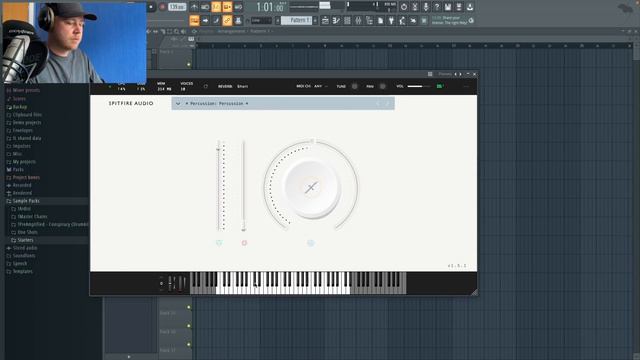Open the Line snap dropdown
640x360 pixels.
click(x=261, y=20)
